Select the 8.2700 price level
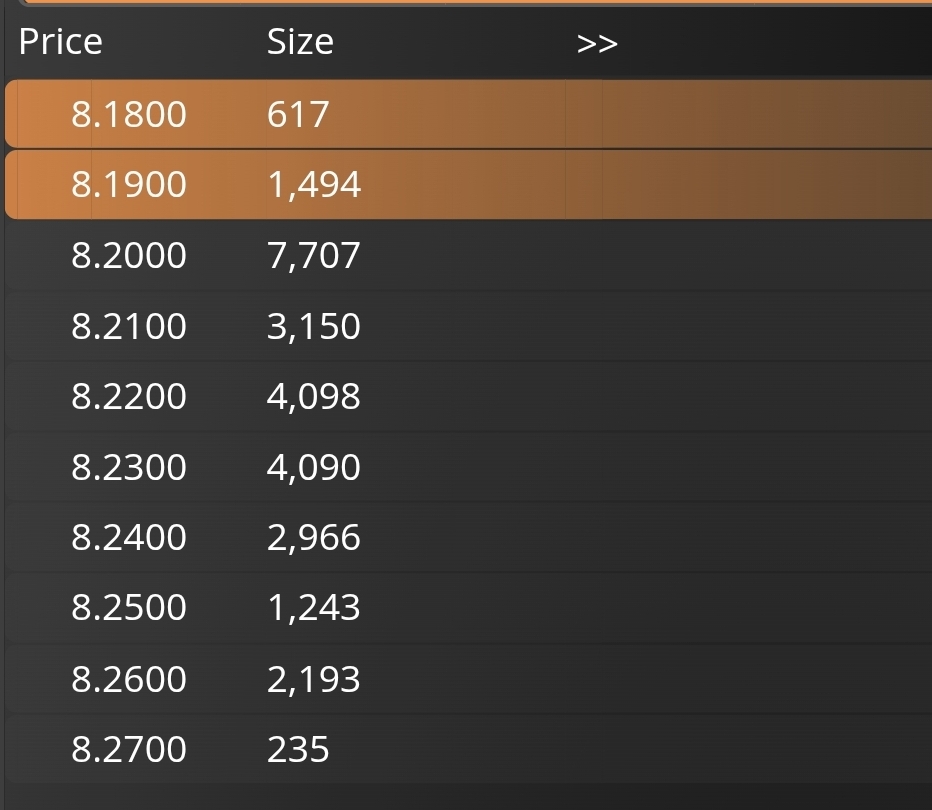Image resolution: width=932 pixels, height=810 pixels. (x=129, y=749)
